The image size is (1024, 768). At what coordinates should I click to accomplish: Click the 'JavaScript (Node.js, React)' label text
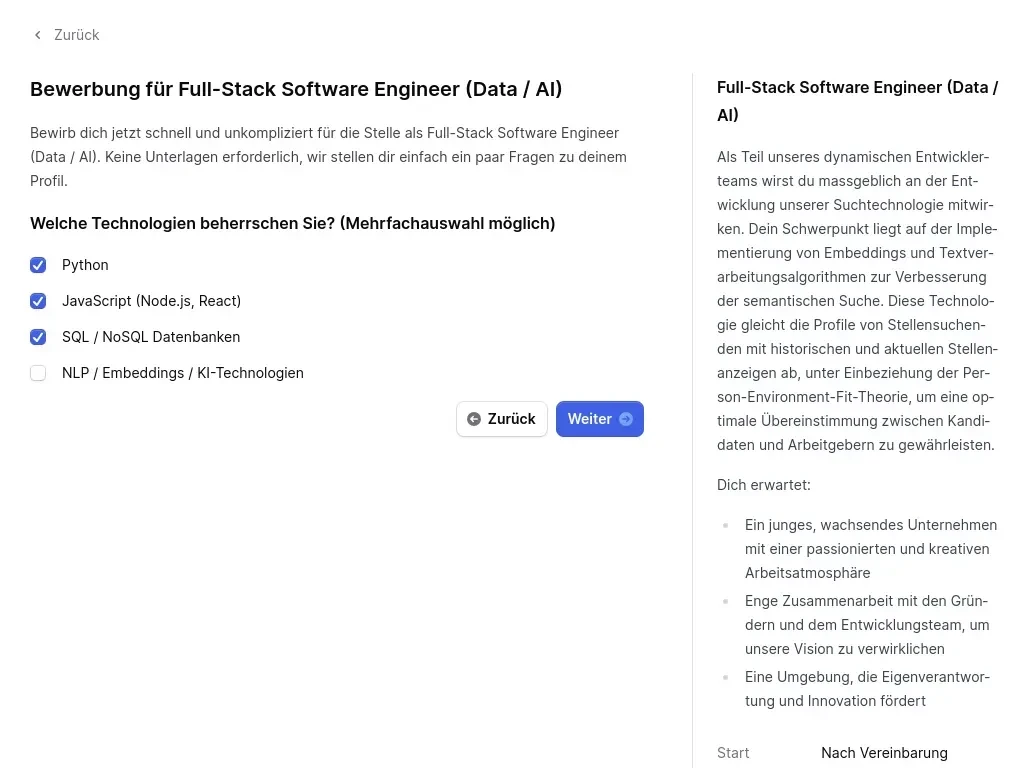[x=151, y=301]
